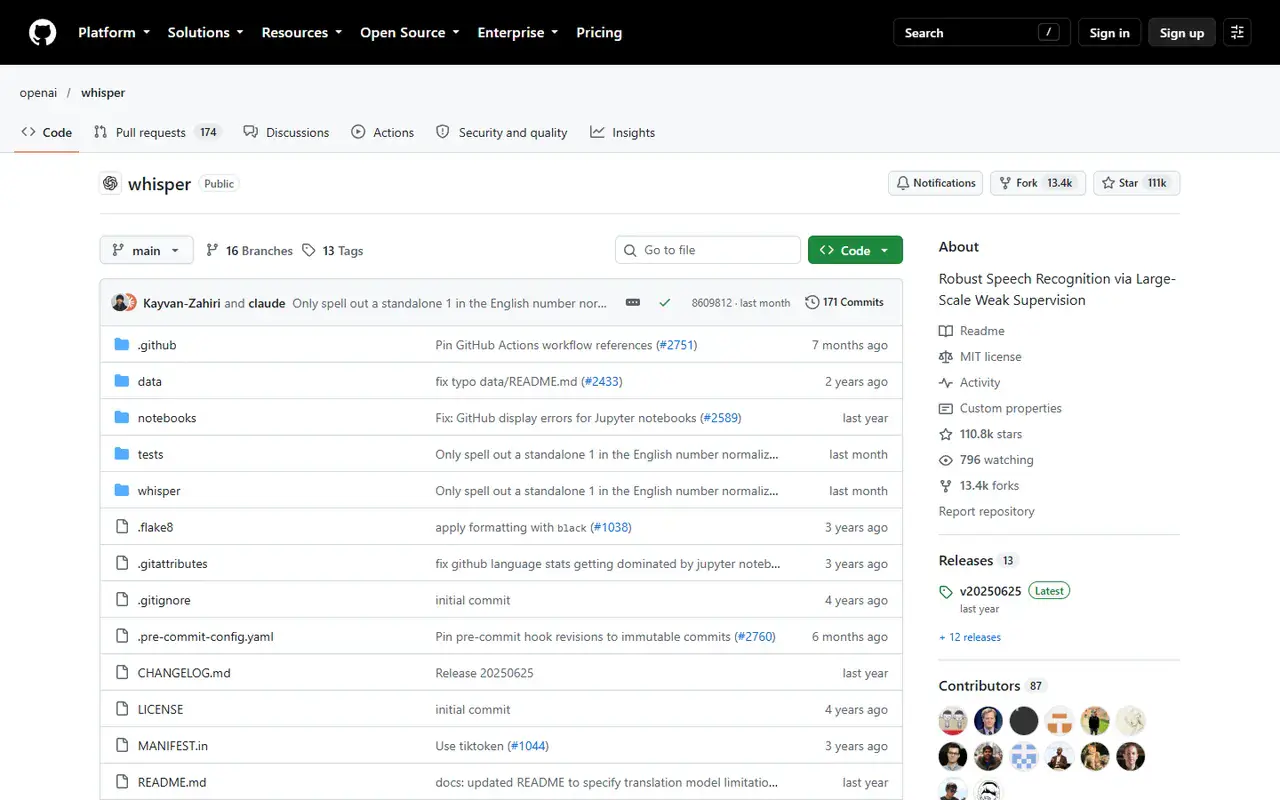Open the commit details ellipsis button
This screenshot has width=1280, height=800.
[x=633, y=302]
